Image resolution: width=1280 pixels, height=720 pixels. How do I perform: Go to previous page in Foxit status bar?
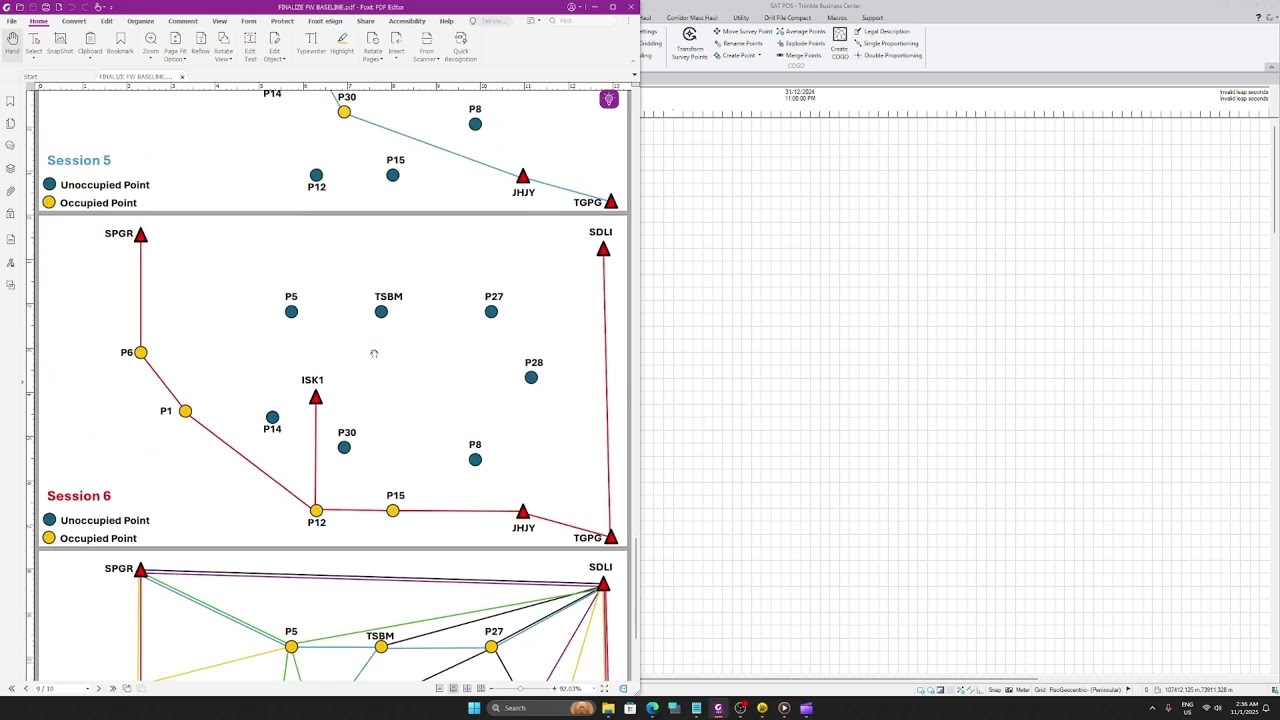coord(26,688)
